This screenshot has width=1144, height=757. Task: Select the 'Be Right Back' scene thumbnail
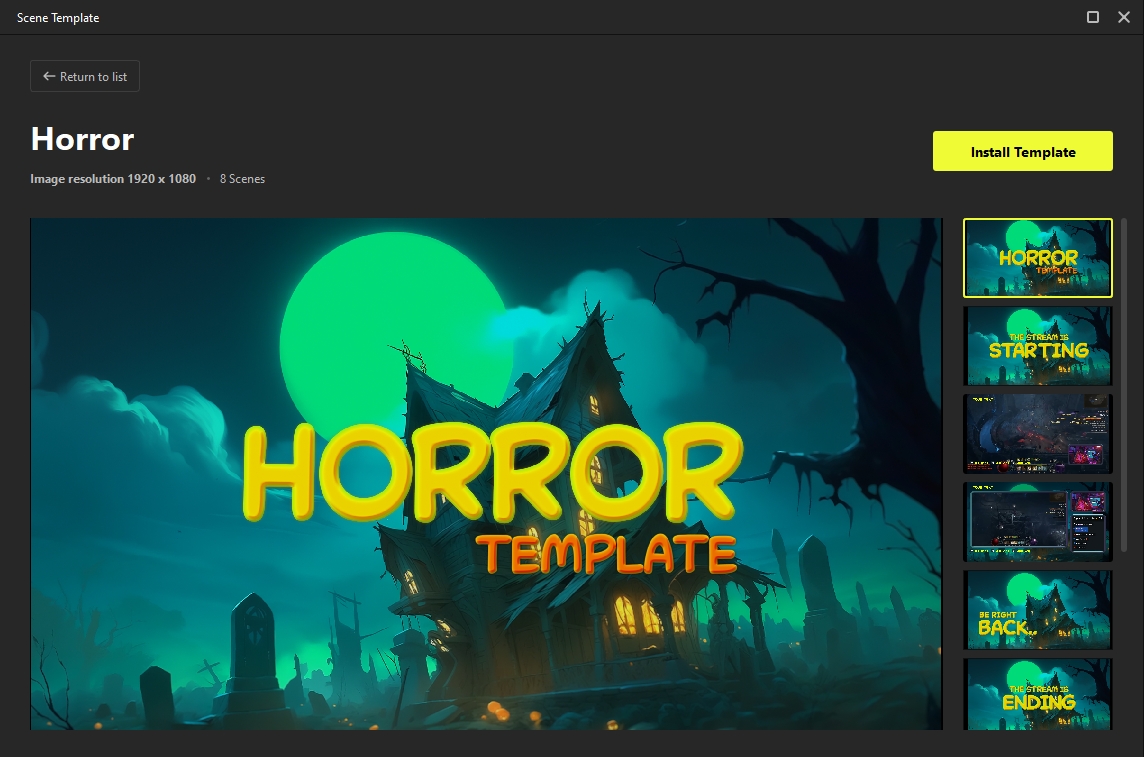[1037, 610]
